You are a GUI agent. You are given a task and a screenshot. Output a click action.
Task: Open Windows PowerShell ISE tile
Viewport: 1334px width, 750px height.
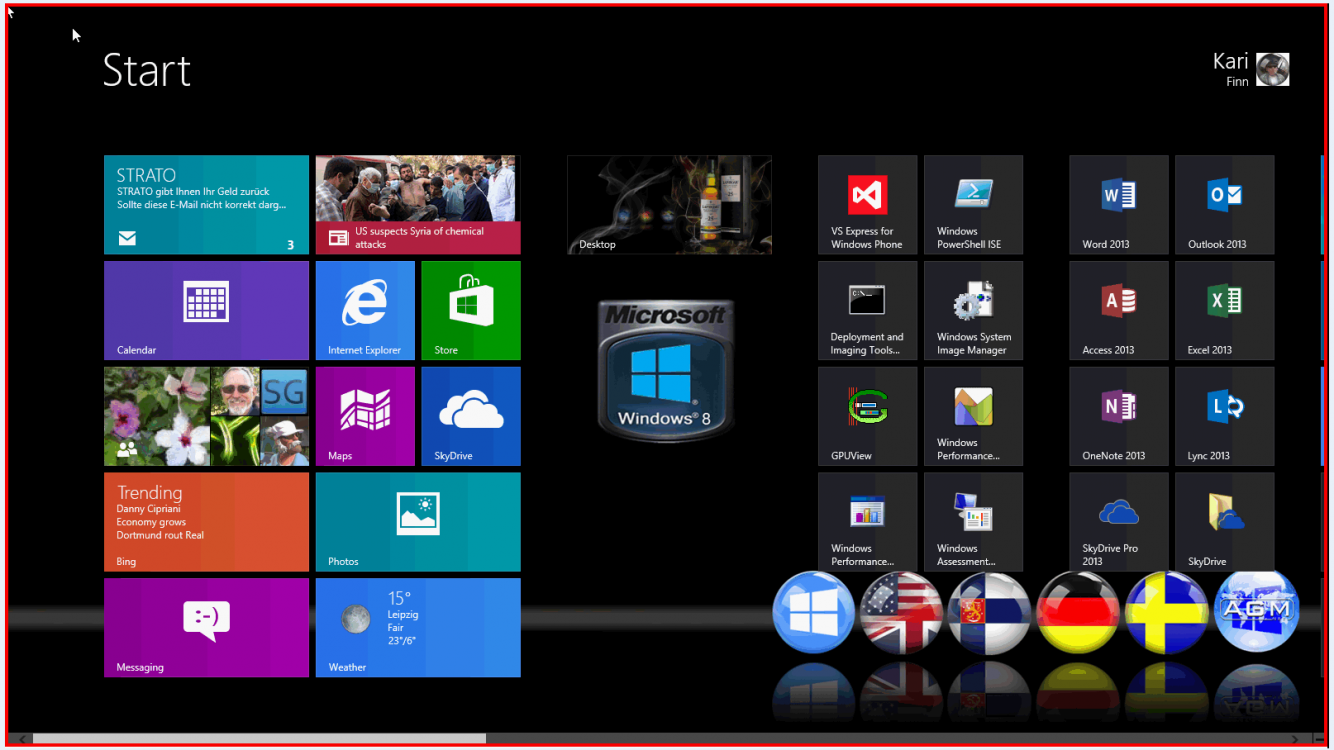pyautogui.click(x=973, y=204)
